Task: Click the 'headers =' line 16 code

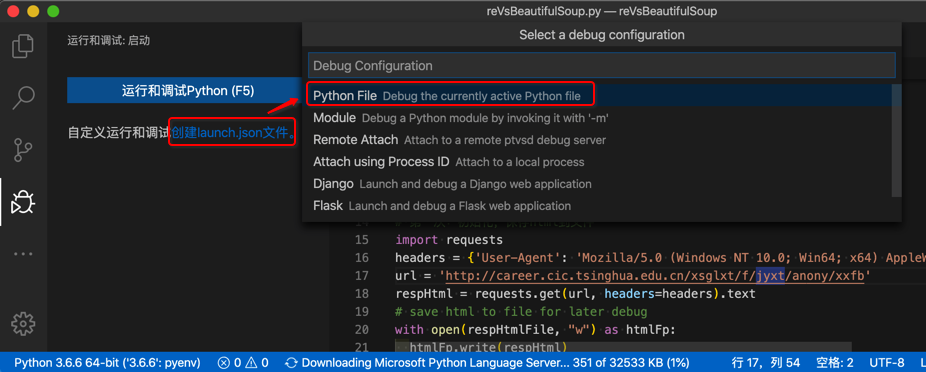Action: pos(660,258)
